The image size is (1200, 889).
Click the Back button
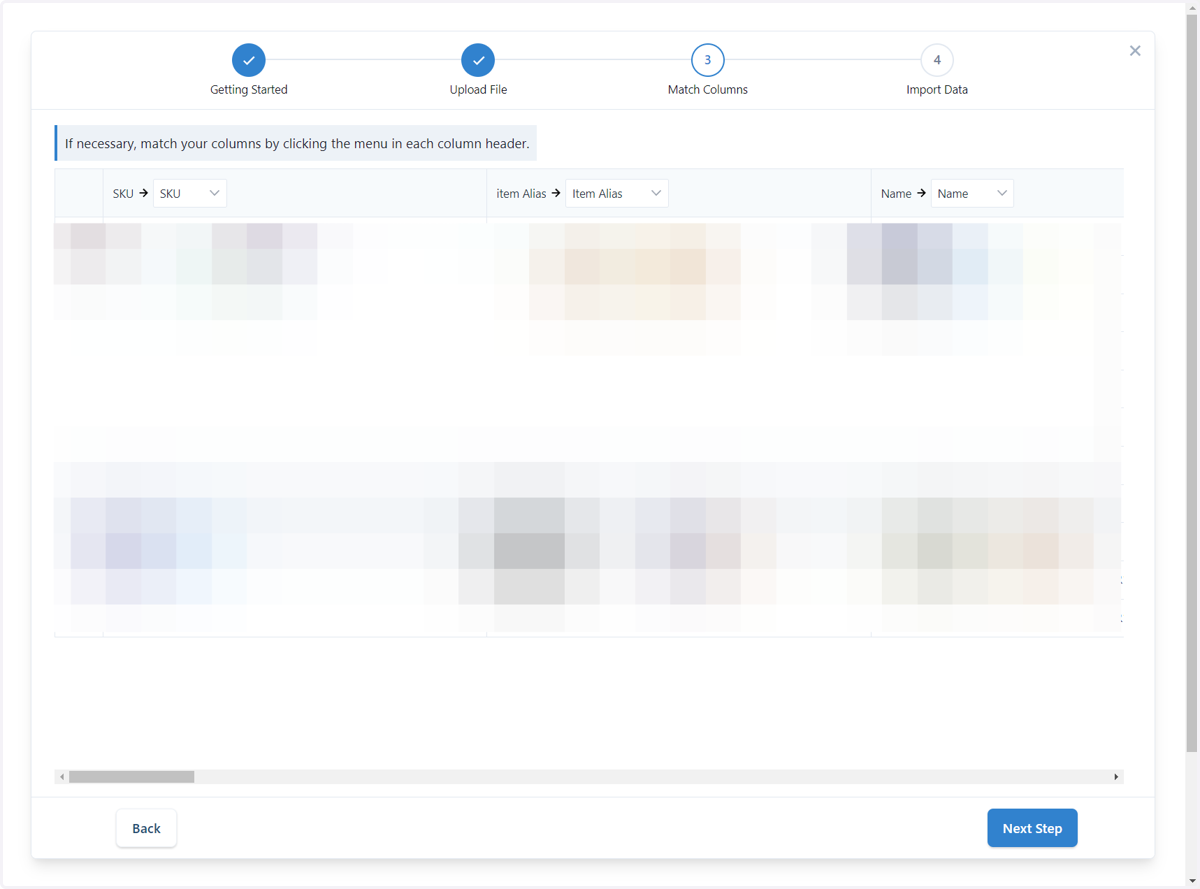[146, 828]
